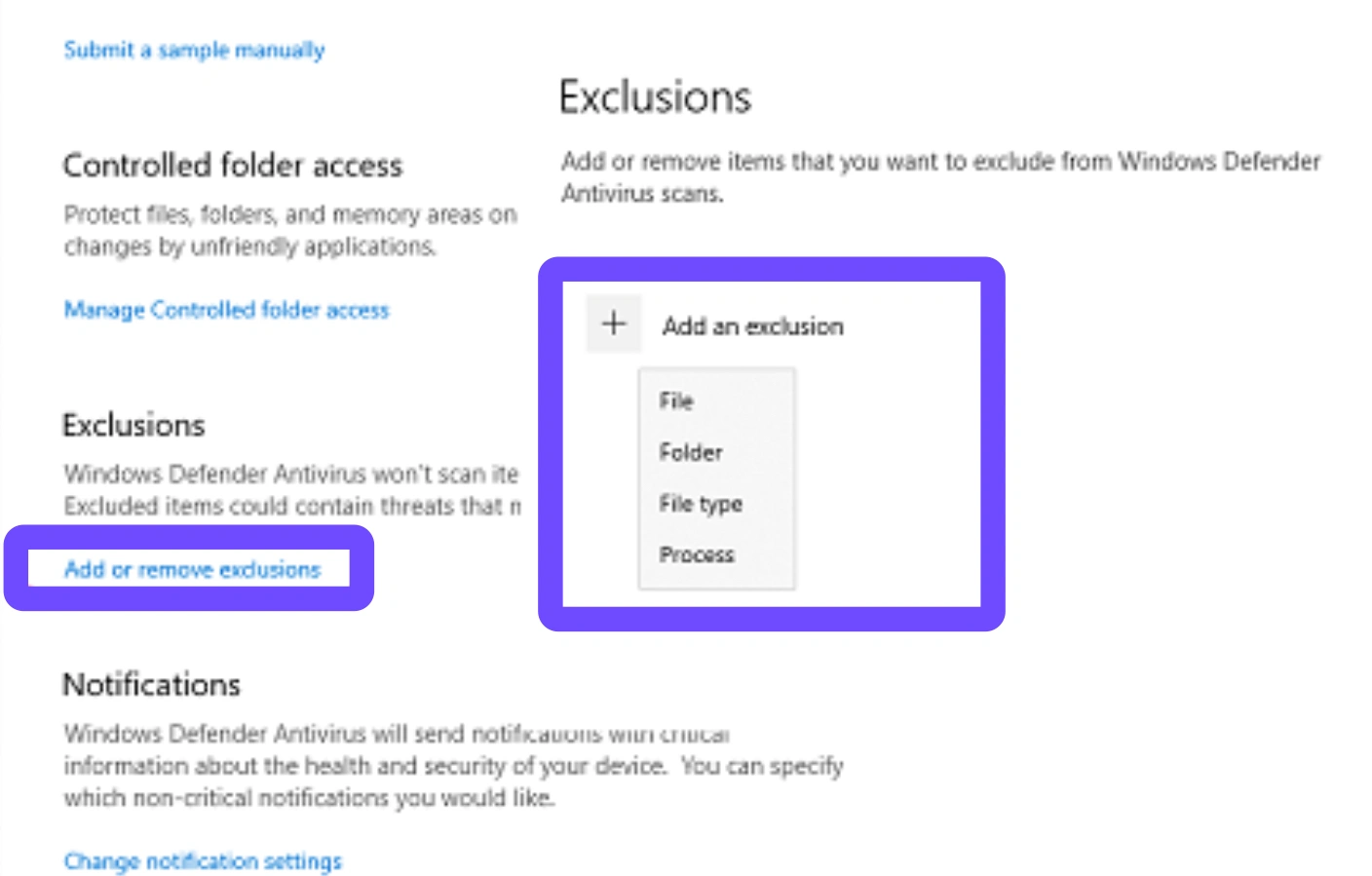Viewport: 1372px width, 876px height.
Task: Click the notifications health and security paragraph
Action: [x=453, y=765]
